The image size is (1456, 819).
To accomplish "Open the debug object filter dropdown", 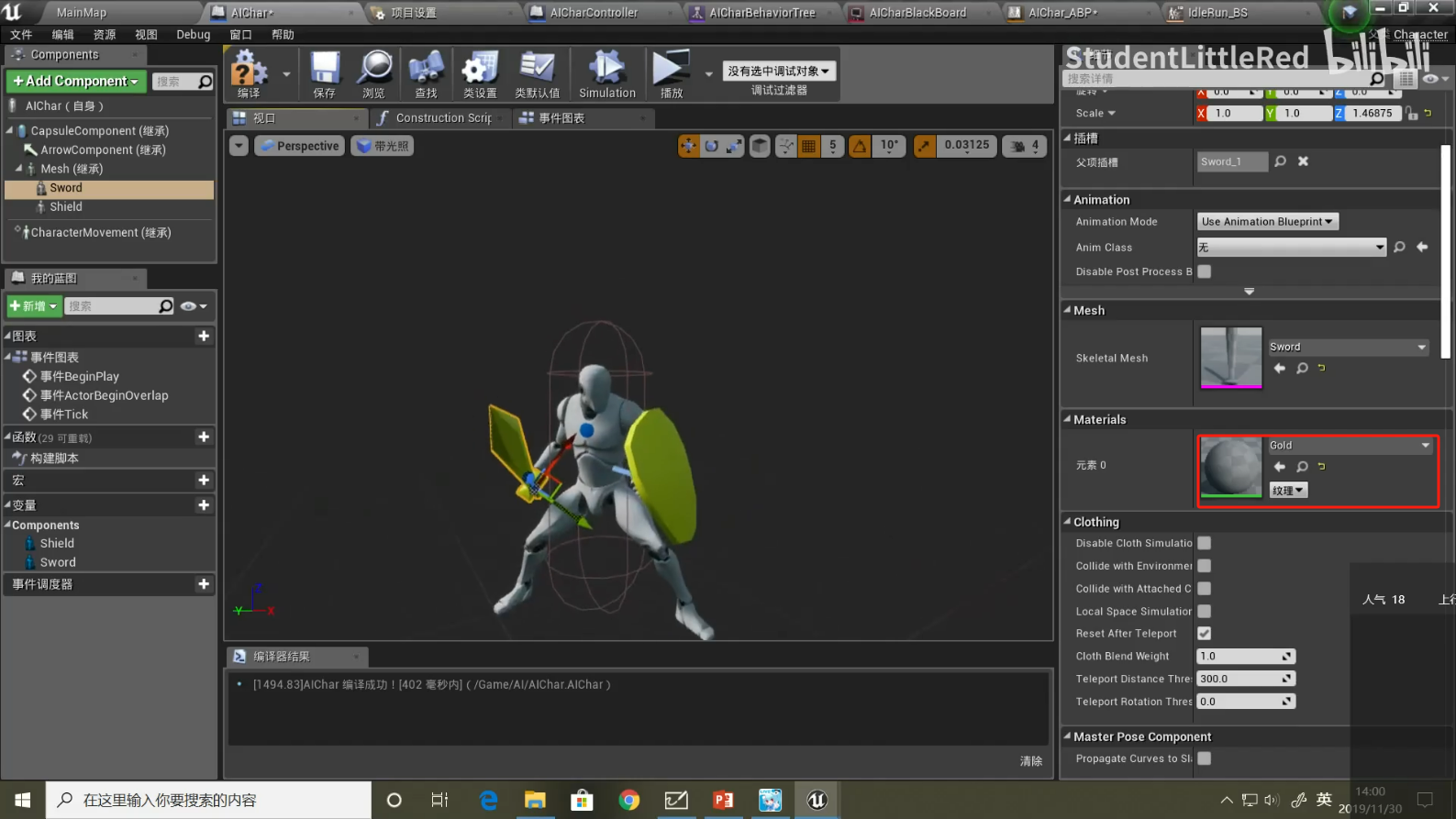I will point(779,71).
